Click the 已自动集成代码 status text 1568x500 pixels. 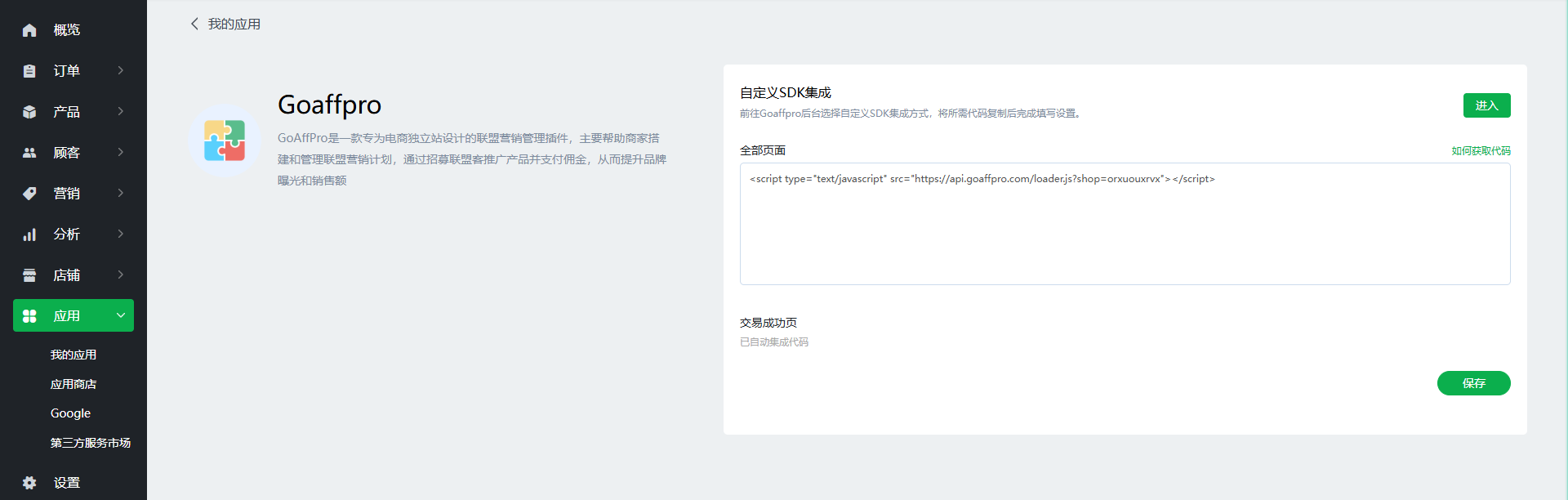coord(774,342)
